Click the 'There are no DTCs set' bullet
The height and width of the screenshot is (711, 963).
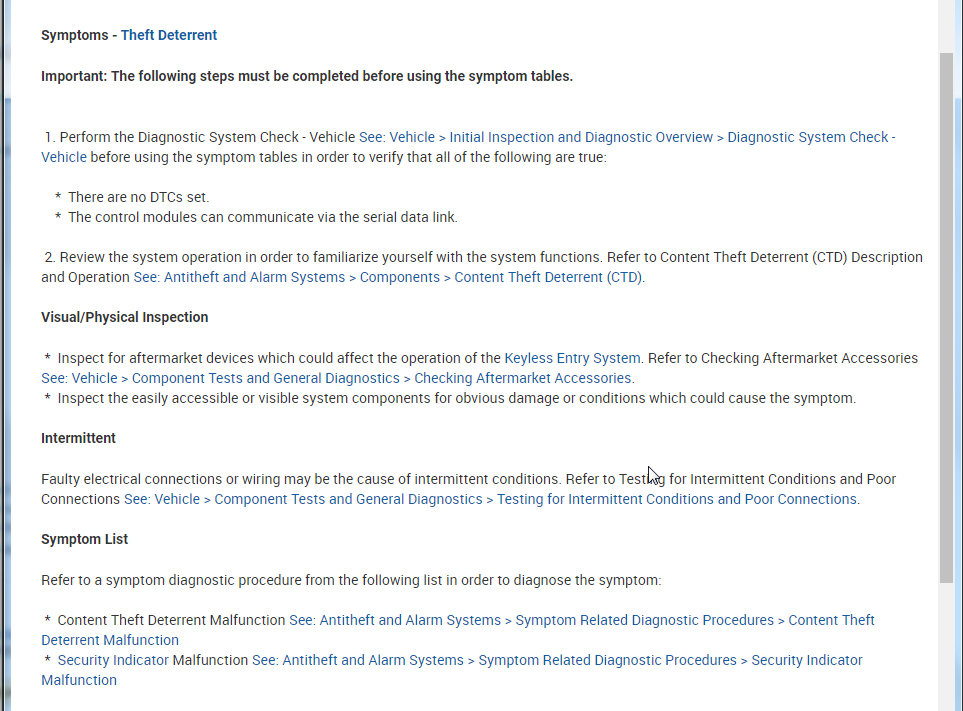pyautogui.click(x=138, y=197)
